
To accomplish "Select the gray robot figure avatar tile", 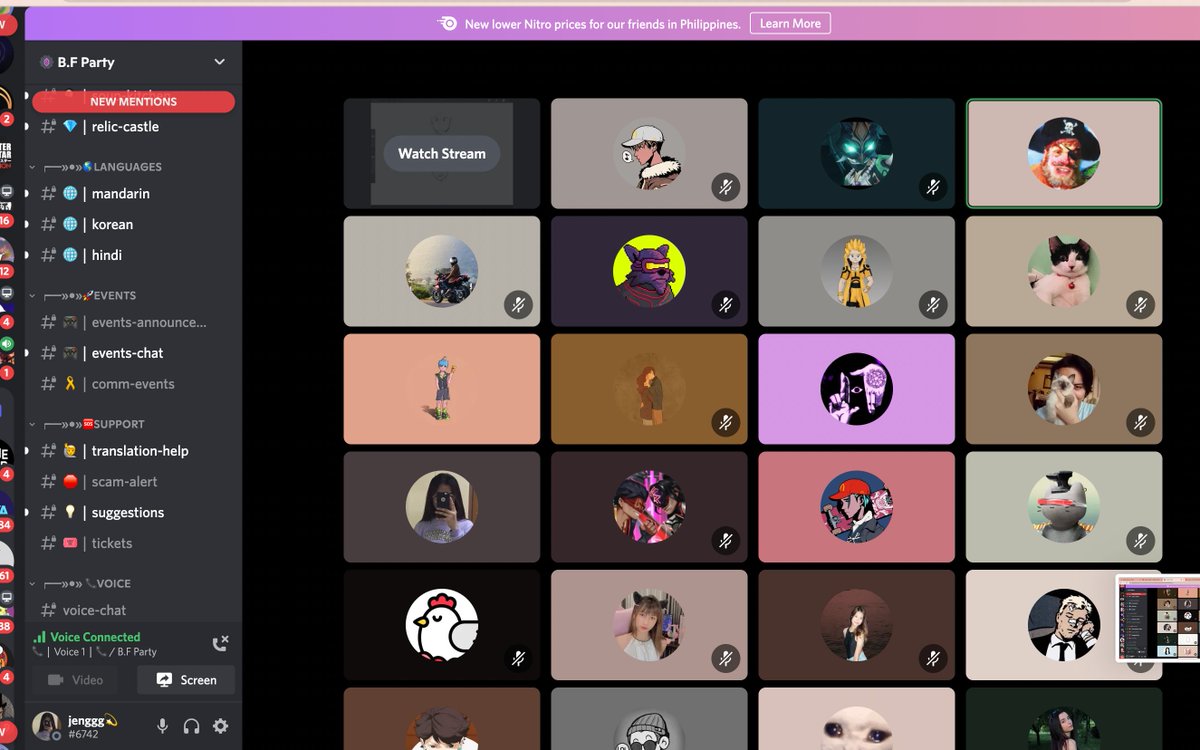I will (1064, 507).
